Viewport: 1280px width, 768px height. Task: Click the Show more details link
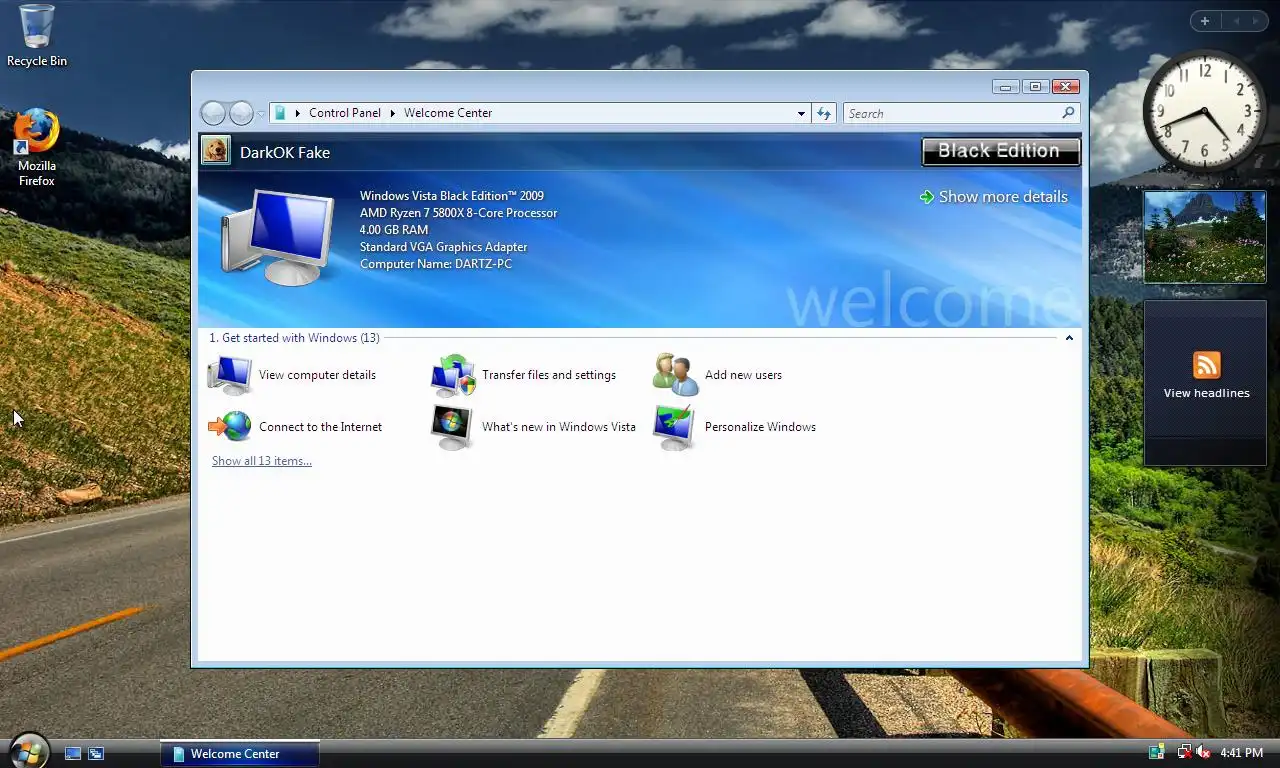tap(993, 197)
